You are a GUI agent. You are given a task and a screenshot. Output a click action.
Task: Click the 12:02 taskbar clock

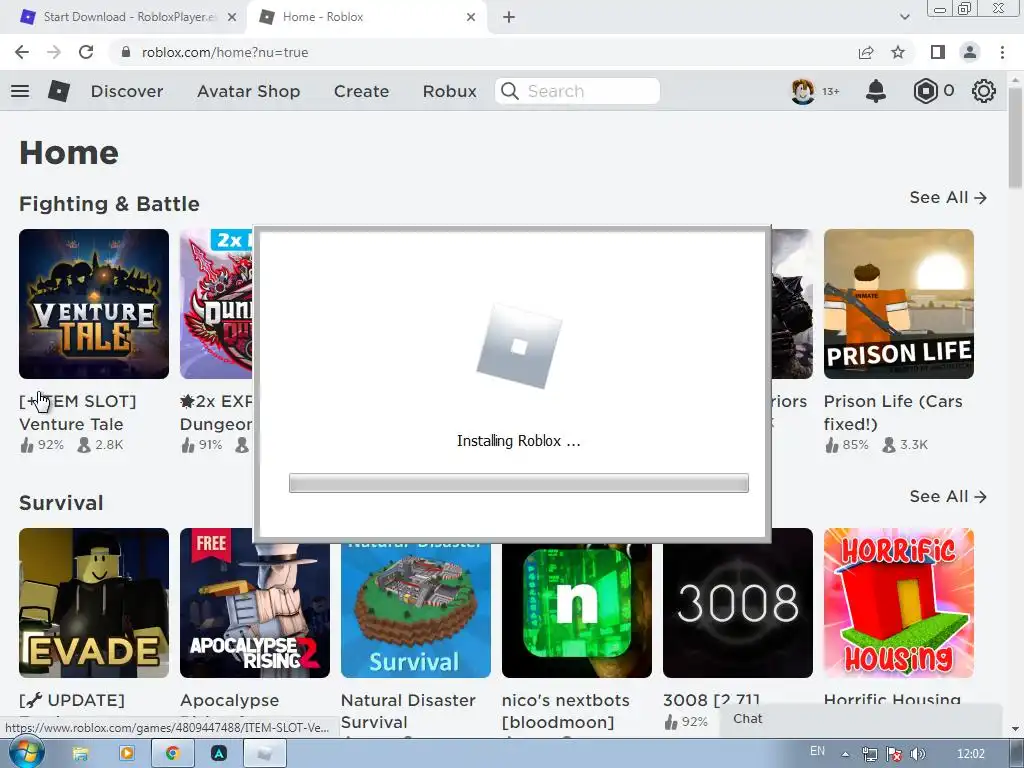click(970, 754)
